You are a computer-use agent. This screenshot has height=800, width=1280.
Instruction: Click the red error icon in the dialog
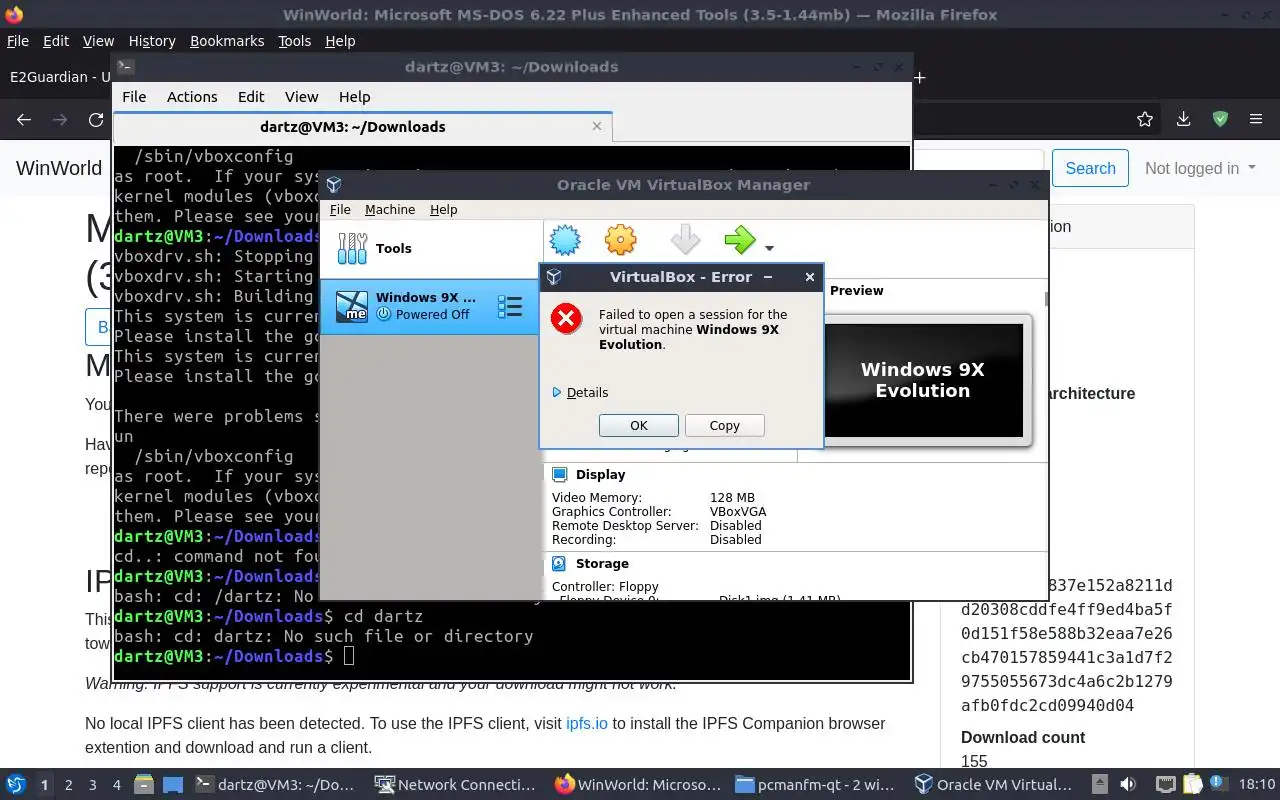pos(566,319)
